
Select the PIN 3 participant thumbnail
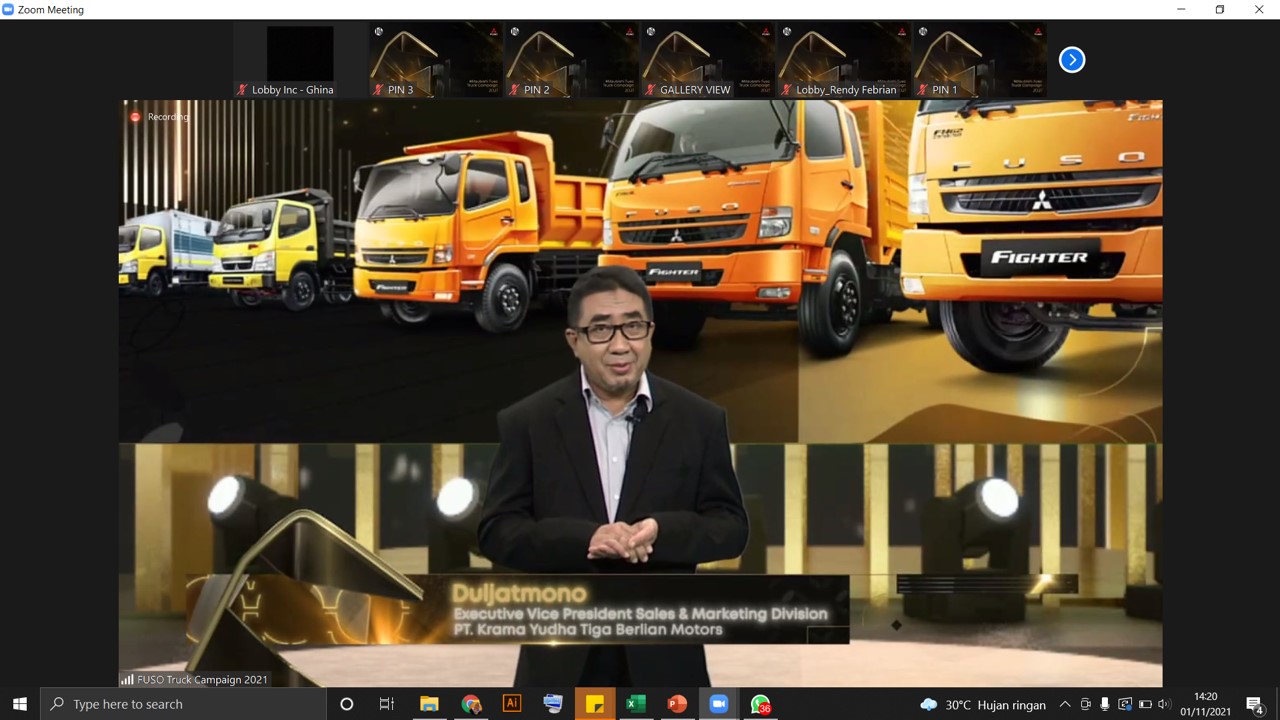[436, 60]
